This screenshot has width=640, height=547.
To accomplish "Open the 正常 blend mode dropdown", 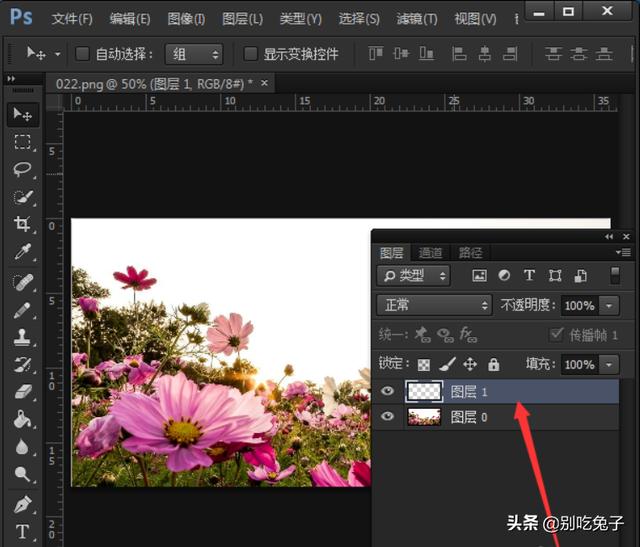I will click(434, 305).
